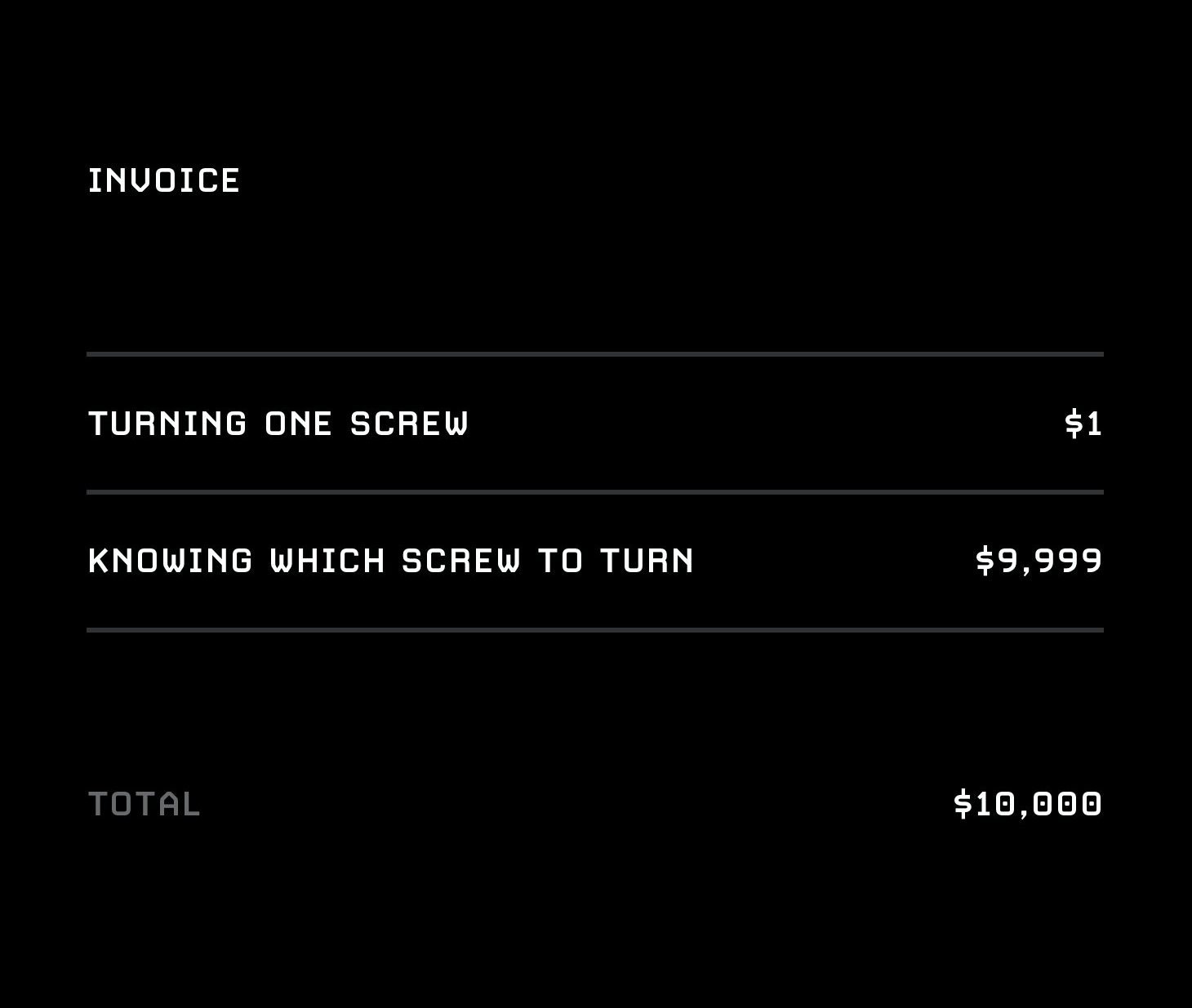
Task: Click the word TO in second line item
Action: (x=560, y=561)
